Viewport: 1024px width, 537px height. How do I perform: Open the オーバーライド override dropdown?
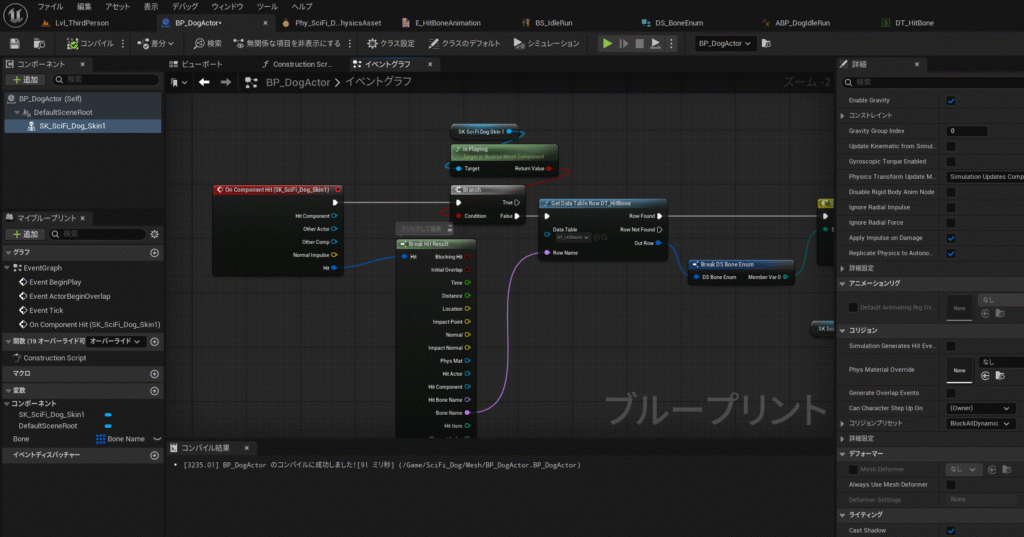[x=116, y=342]
